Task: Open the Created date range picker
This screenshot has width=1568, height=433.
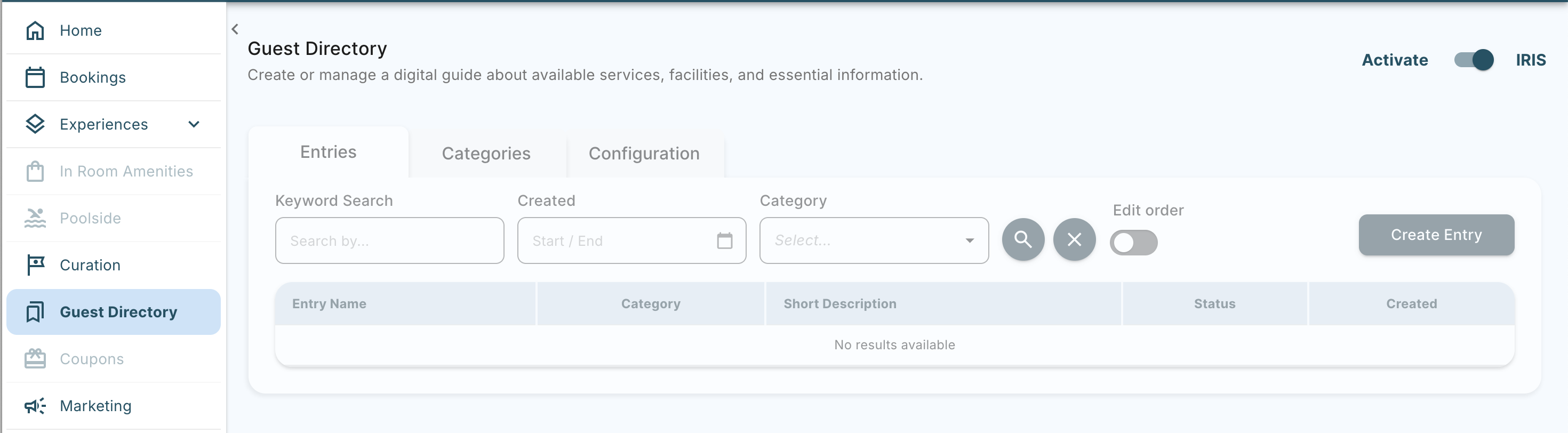Action: pos(631,240)
